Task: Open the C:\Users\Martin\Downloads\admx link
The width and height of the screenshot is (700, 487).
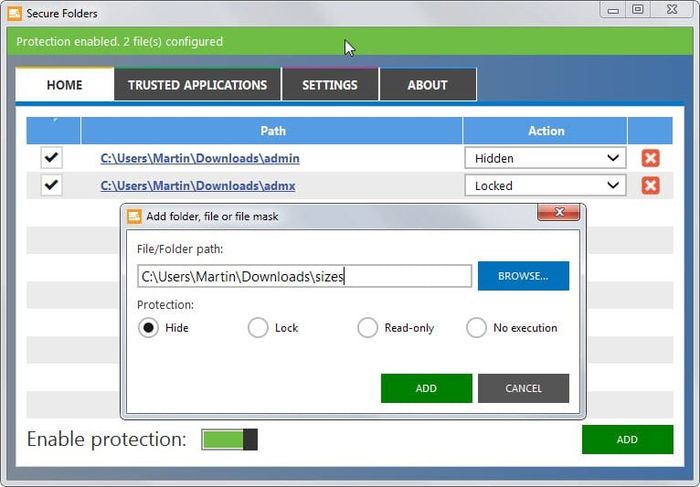Action: click(198, 186)
